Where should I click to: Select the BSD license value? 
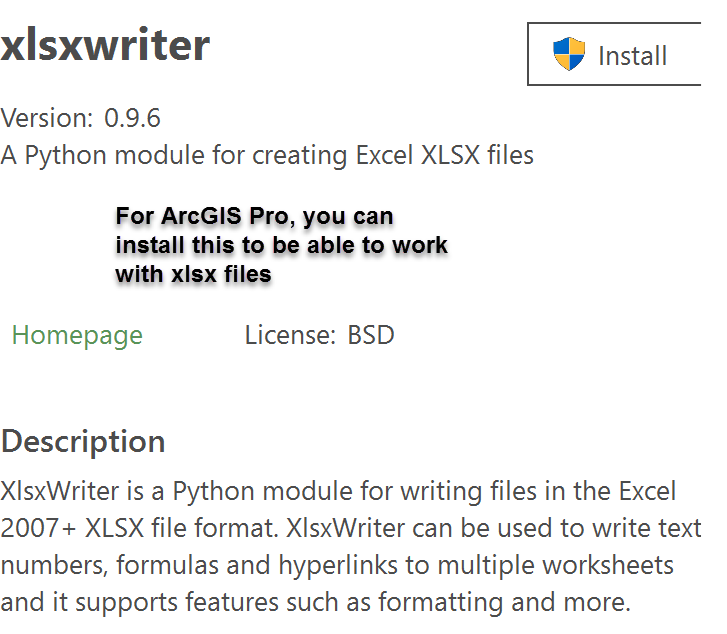[x=371, y=335]
